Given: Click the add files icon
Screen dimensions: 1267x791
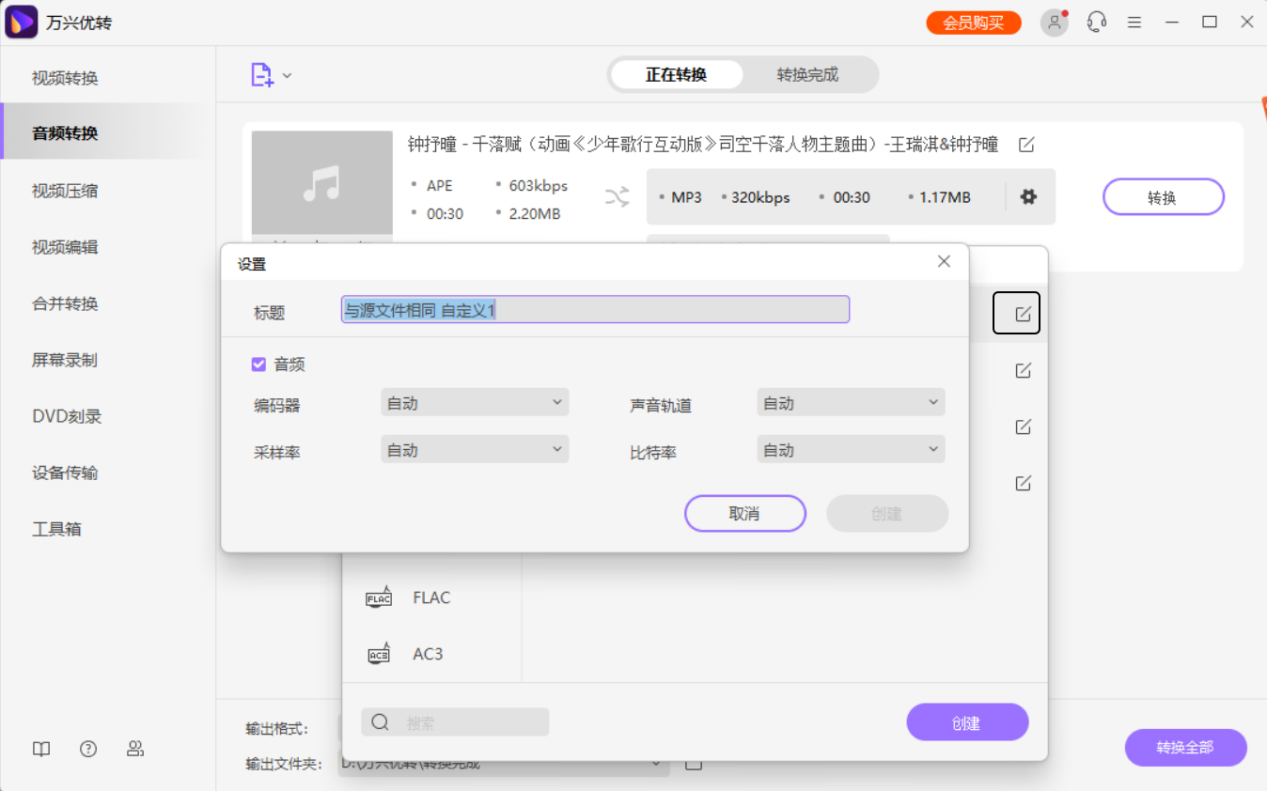Looking at the screenshot, I should click(263, 74).
